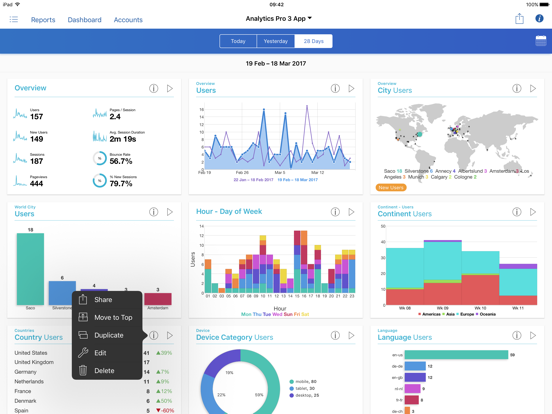Tap the Saco bar in Users chart

click(30, 269)
